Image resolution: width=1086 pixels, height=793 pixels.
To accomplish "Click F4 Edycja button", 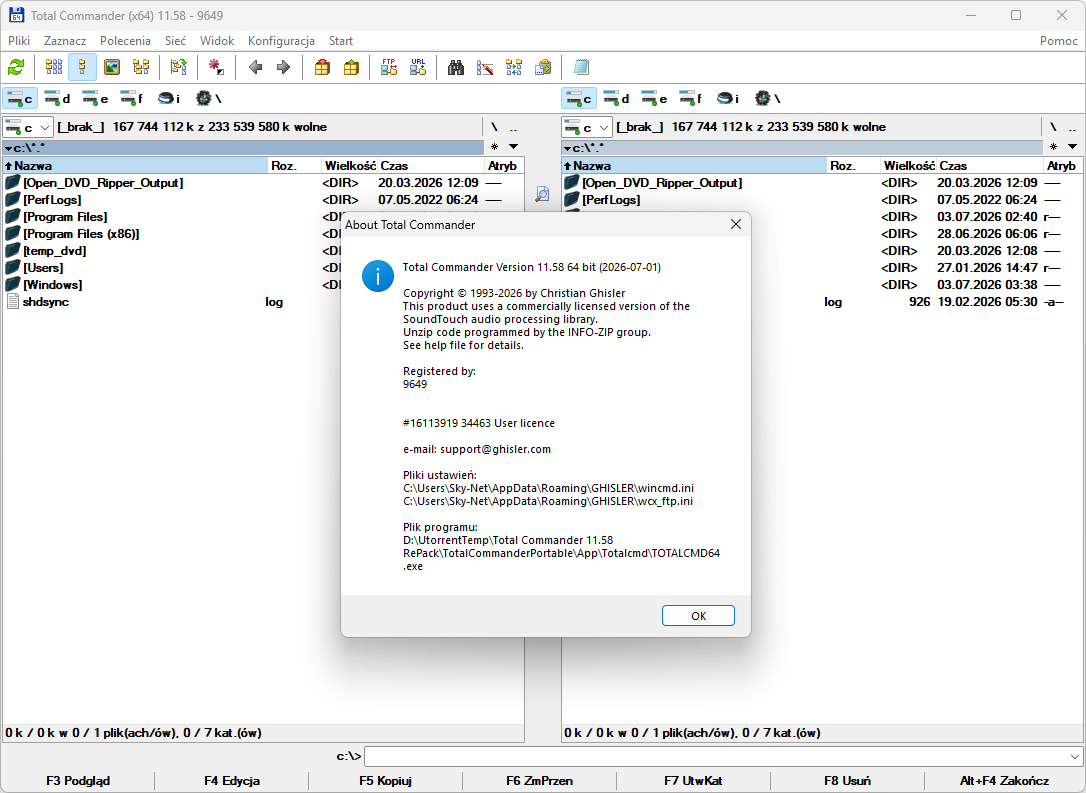I will tap(232, 781).
